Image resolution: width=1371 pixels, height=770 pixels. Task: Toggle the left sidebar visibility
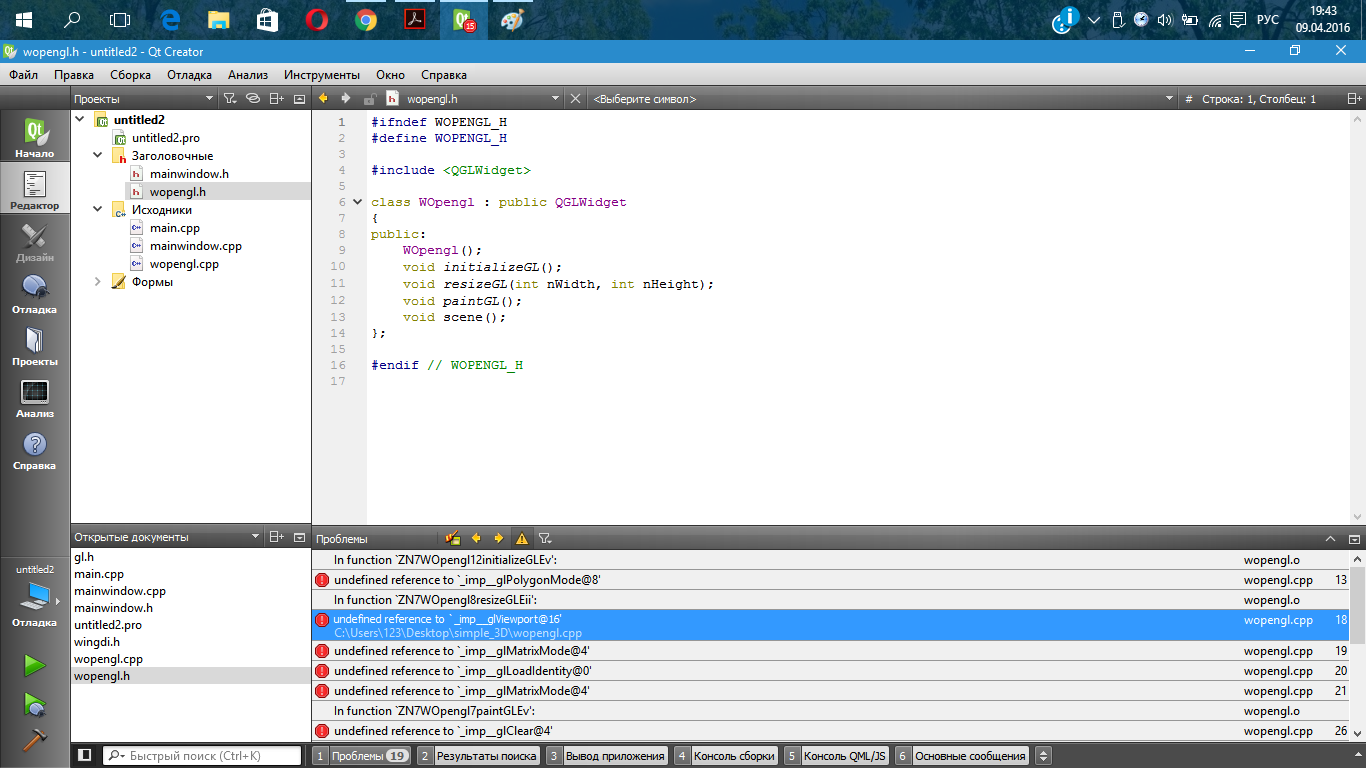(x=85, y=756)
